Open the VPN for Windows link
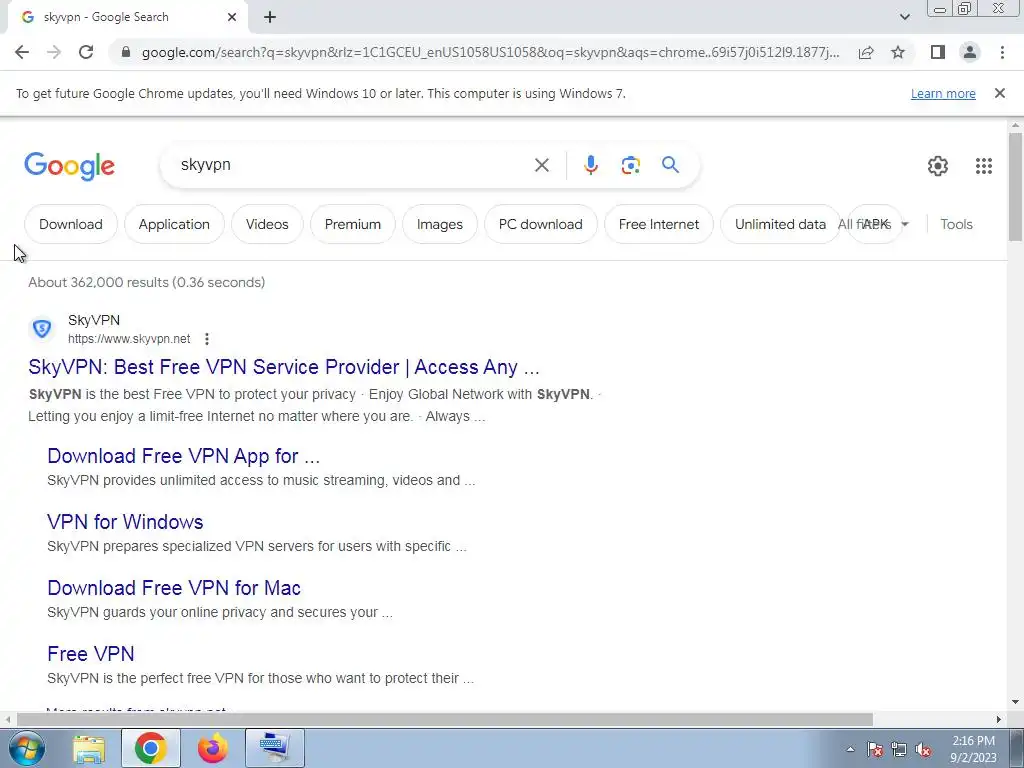The width and height of the screenshot is (1024, 768). point(125,522)
